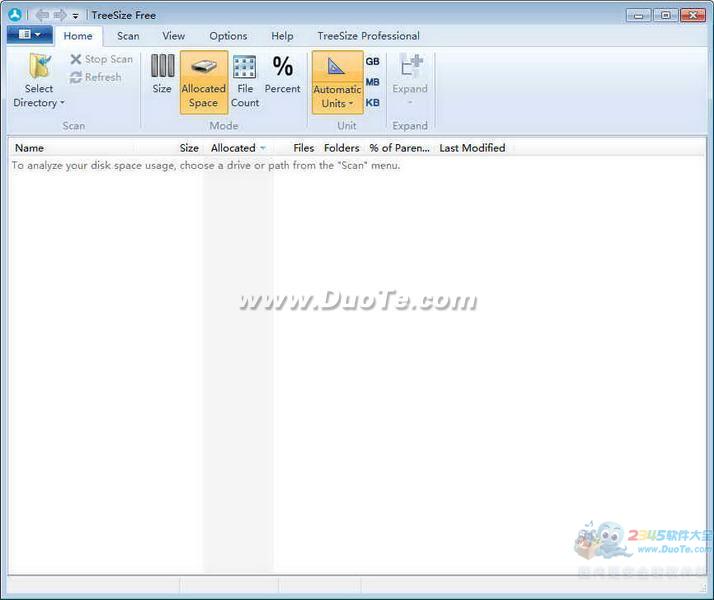The height and width of the screenshot is (600, 714).
Task: Expand the Automatic Units dropdown arrow
Action: coord(351,104)
